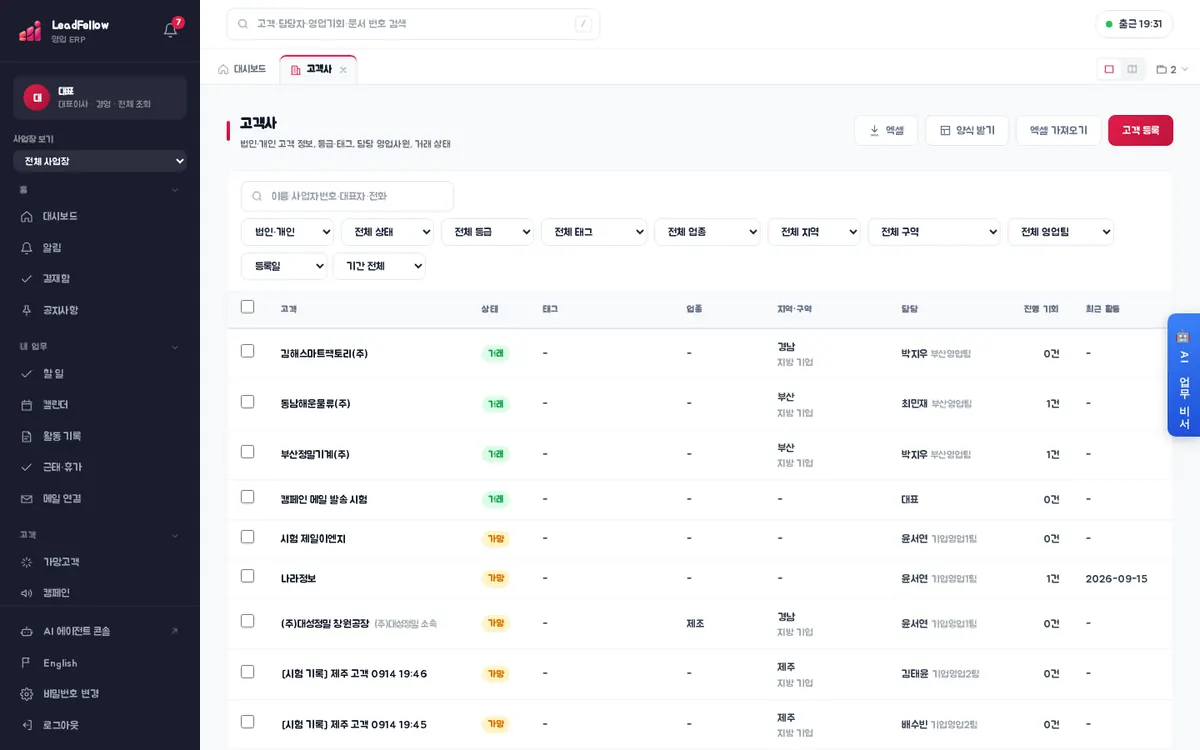Toggle the select-all checkbox in the table header

coord(248,307)
